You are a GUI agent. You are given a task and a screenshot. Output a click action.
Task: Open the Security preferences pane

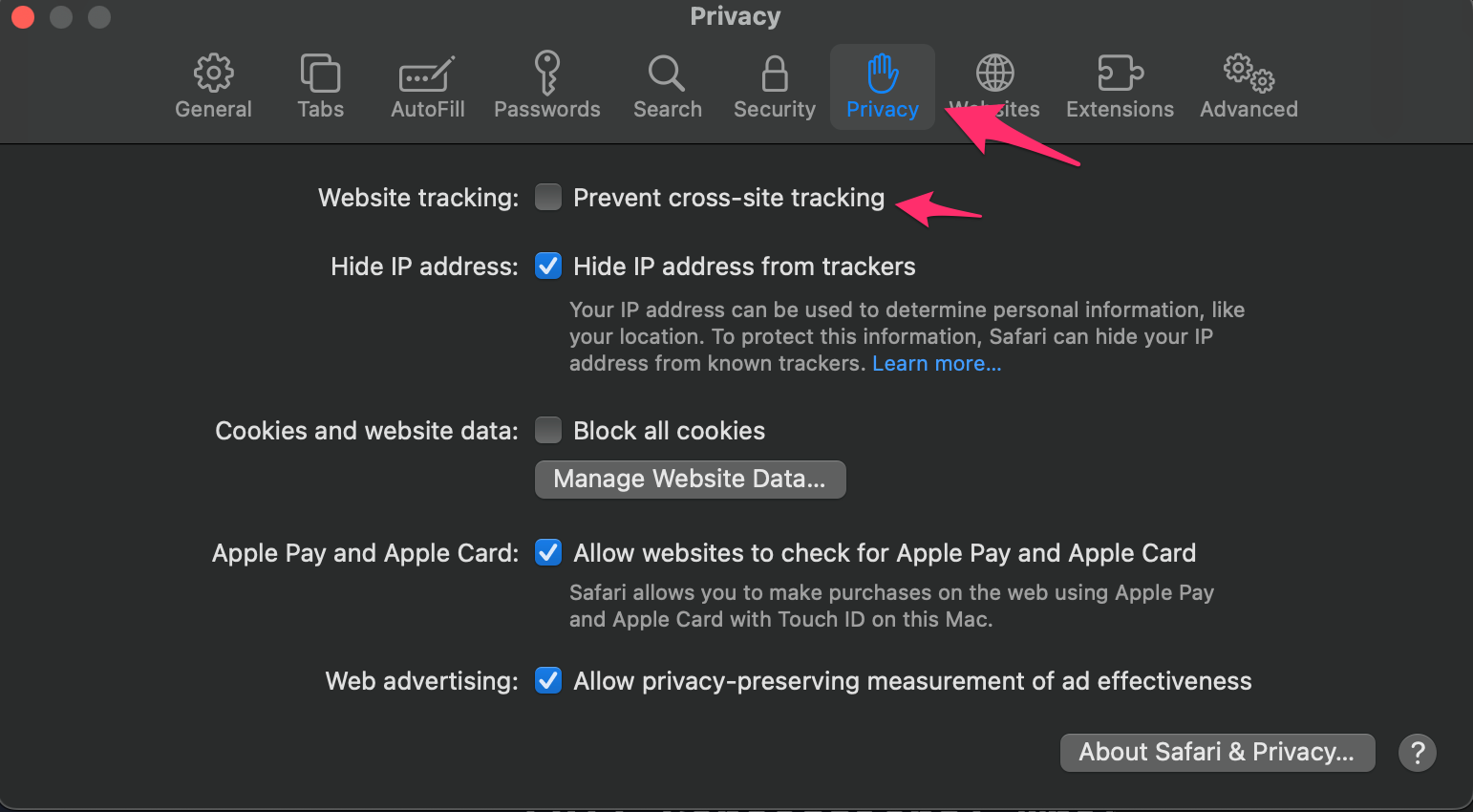point(774,86)
